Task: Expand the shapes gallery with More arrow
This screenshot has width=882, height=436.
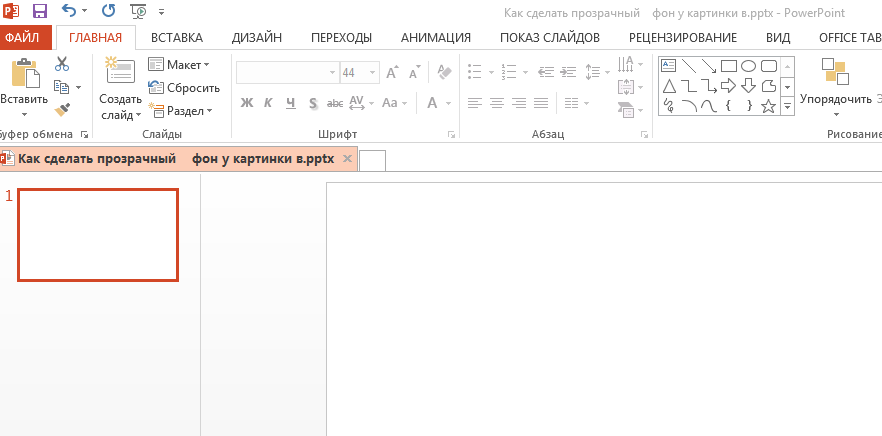Action: click(x=788, y=105)
